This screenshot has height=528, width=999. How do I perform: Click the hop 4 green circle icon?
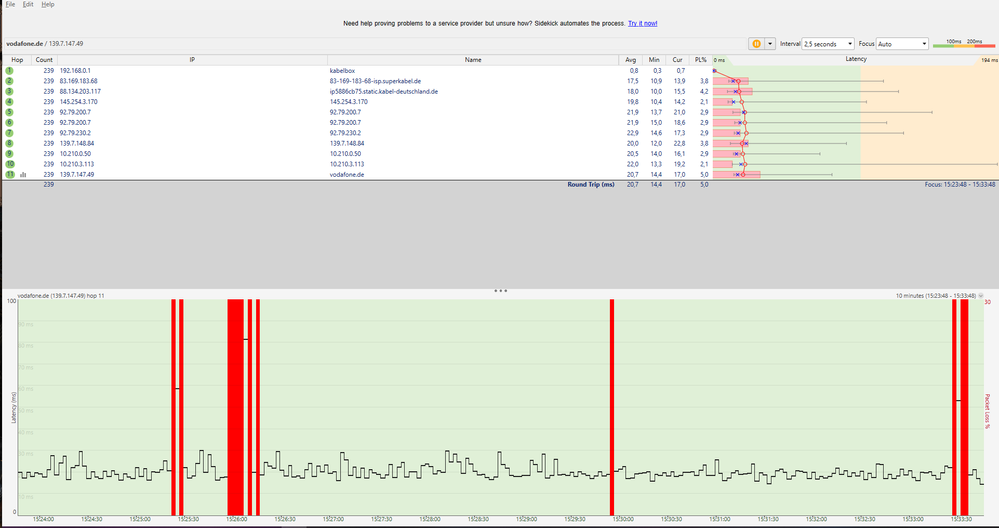pos(10,102)
